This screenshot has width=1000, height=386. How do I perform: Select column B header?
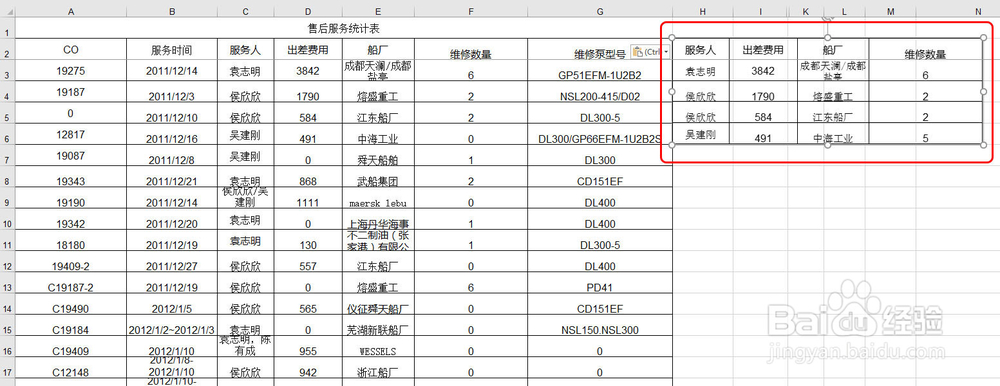(x=172, y=11)
